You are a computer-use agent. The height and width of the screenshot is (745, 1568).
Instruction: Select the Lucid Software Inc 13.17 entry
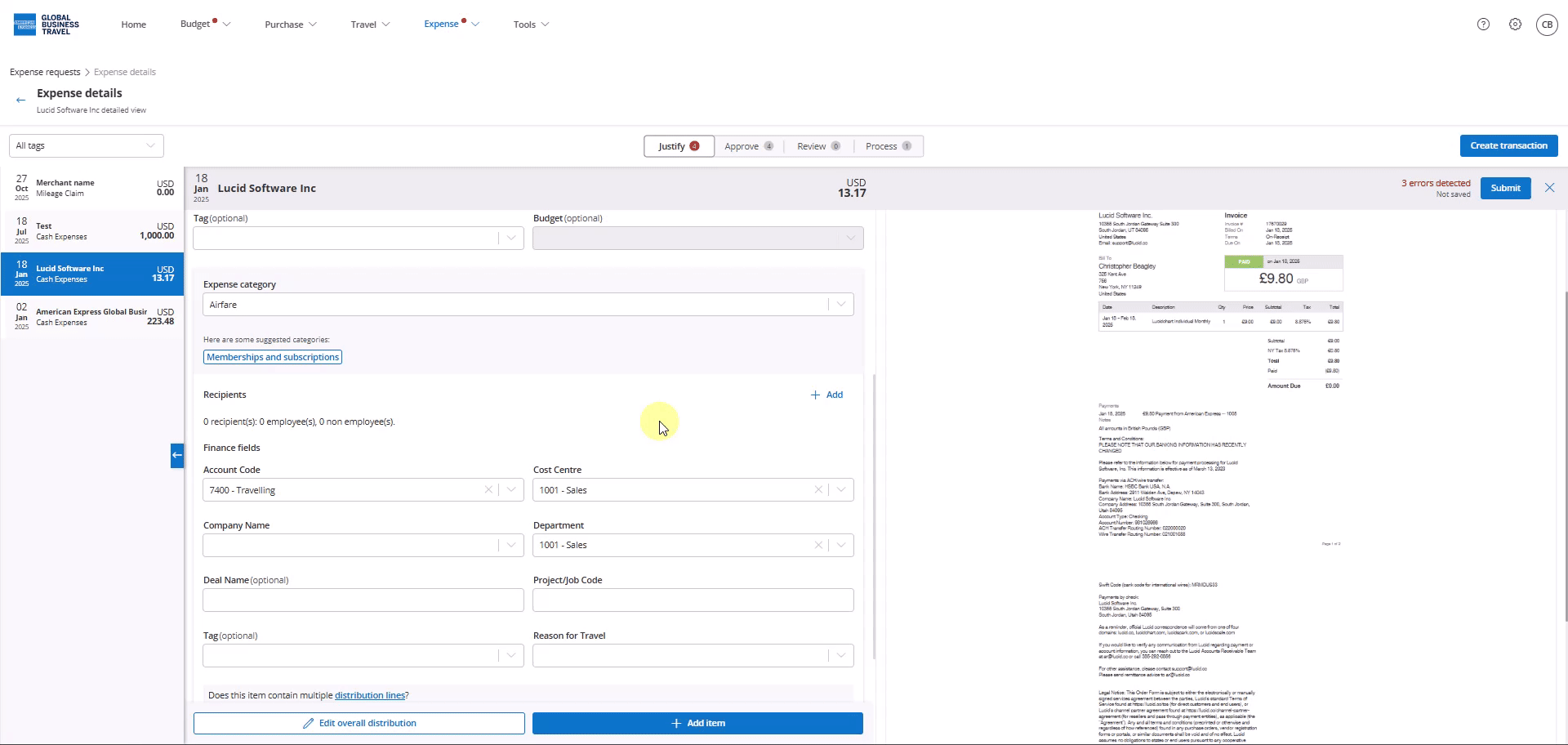(x=92, y=274)
